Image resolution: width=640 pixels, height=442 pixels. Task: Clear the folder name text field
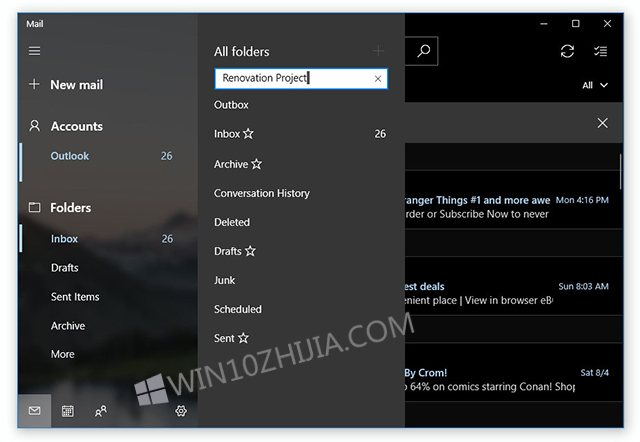coord(378,79)
